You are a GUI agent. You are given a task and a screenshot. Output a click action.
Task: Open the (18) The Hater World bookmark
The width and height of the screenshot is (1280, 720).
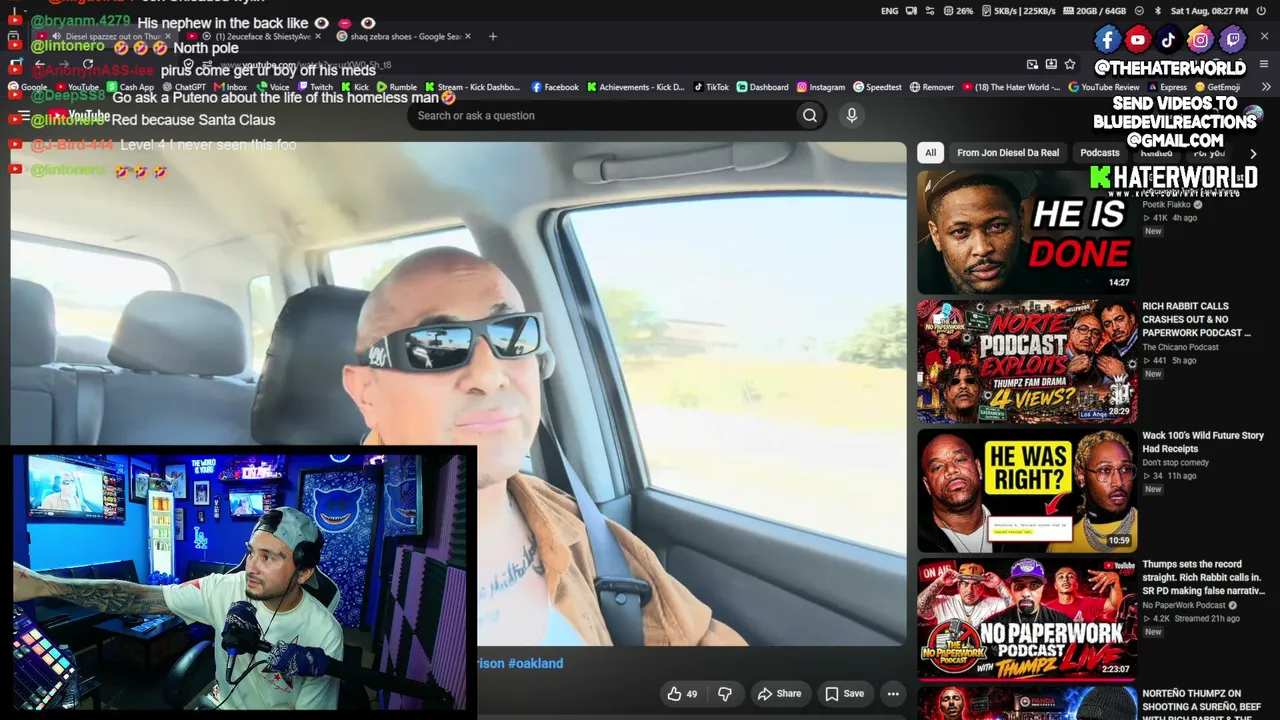1012,87
